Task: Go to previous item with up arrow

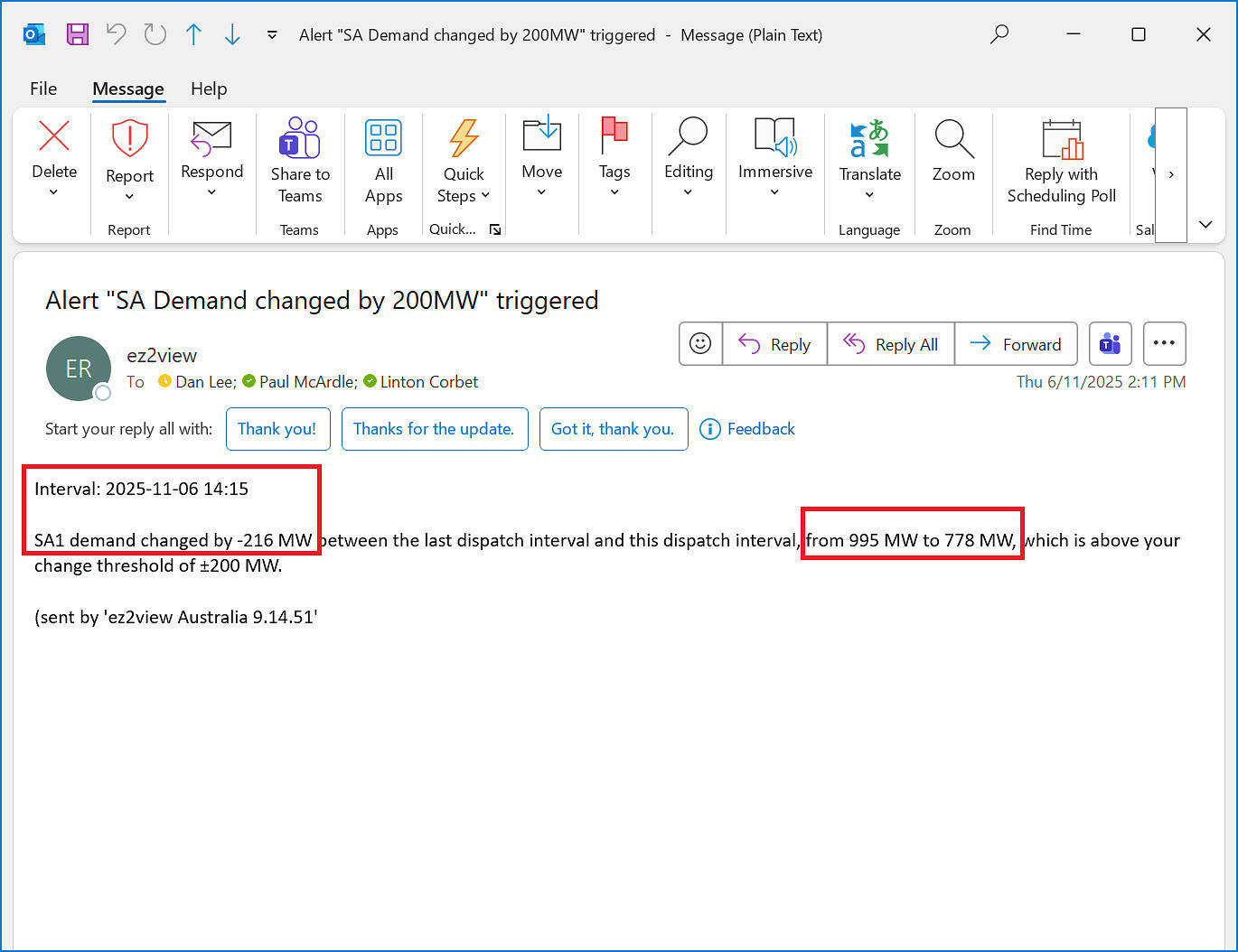Action: point(193,34)
